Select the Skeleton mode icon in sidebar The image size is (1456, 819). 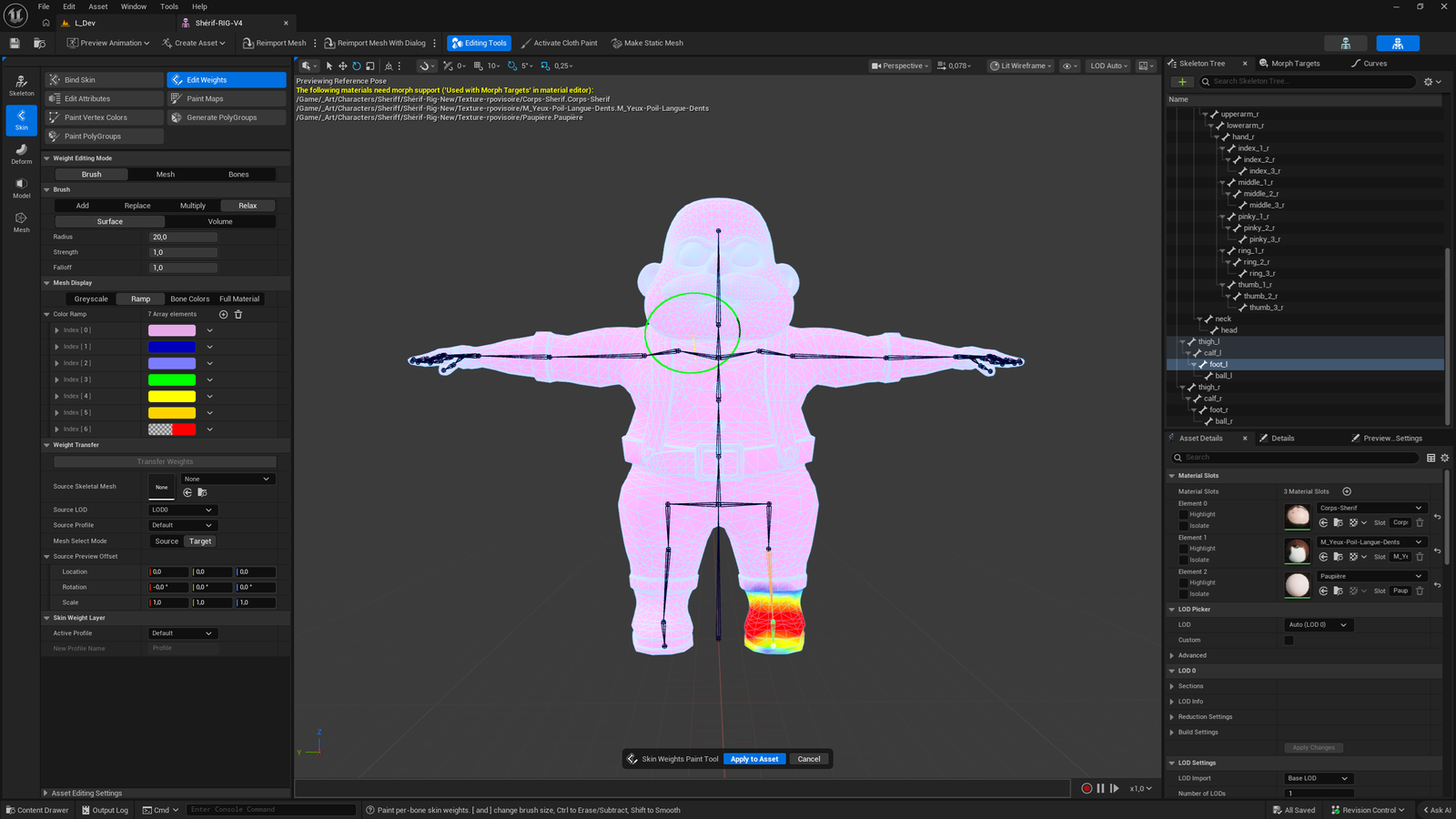click(21, 86)
